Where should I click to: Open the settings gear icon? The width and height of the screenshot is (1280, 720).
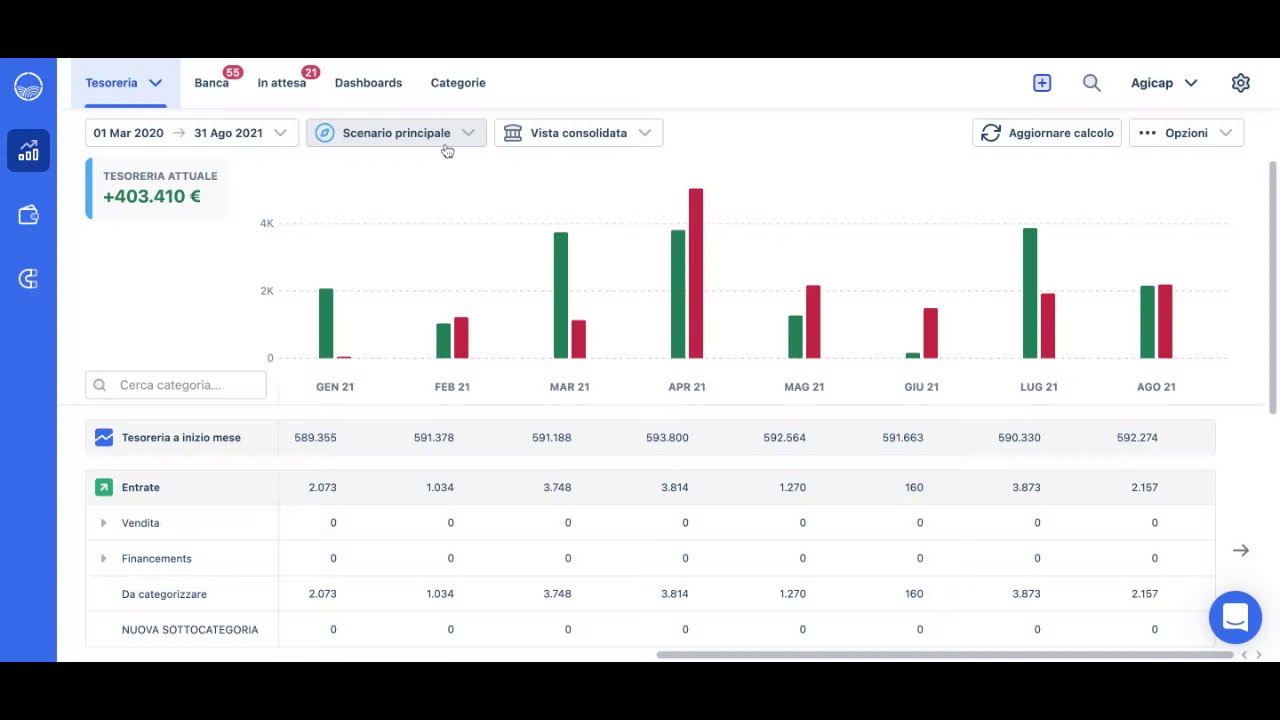tap(1241, 83)
